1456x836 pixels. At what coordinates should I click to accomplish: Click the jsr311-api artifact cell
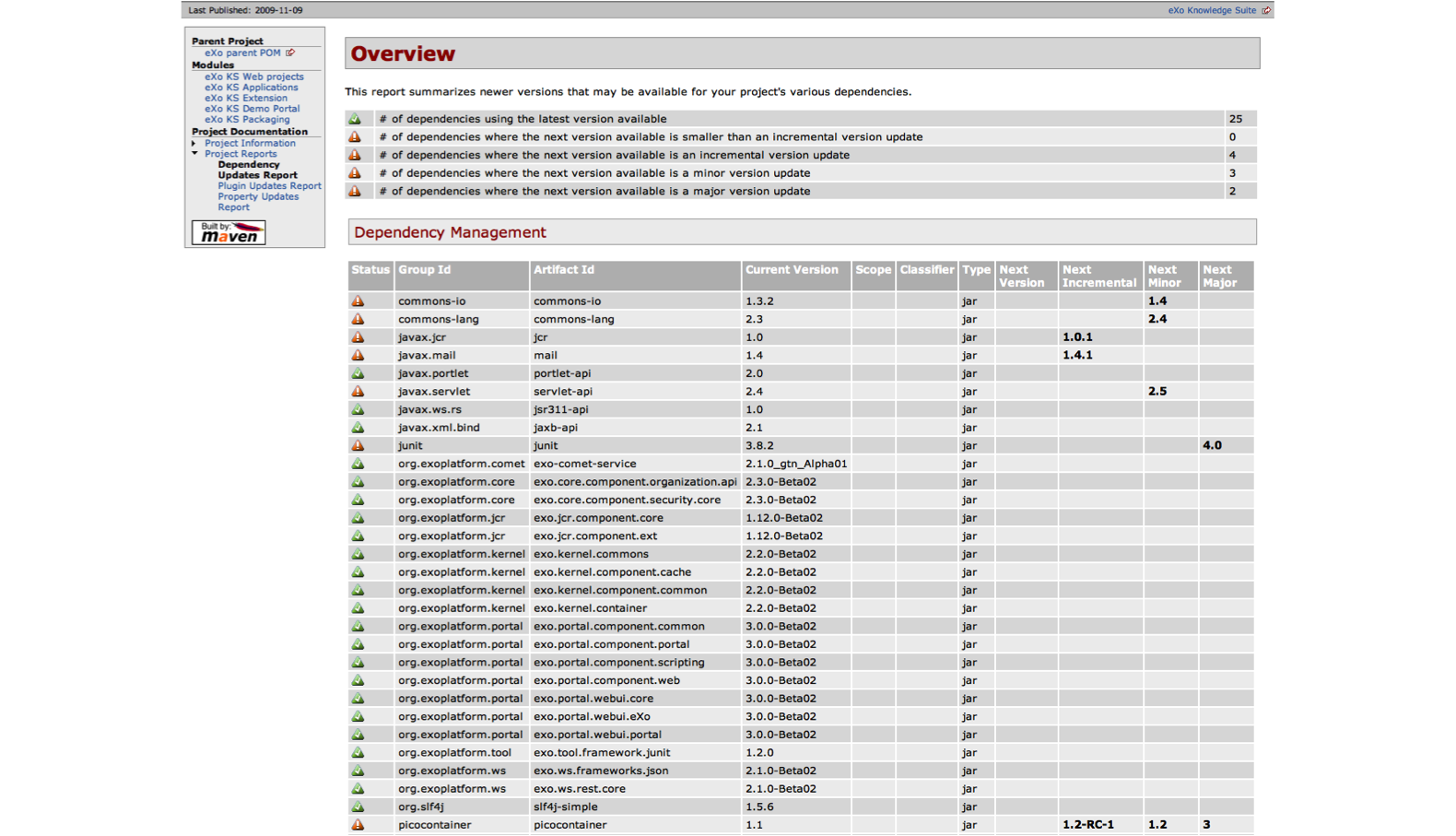pos(635,409)
